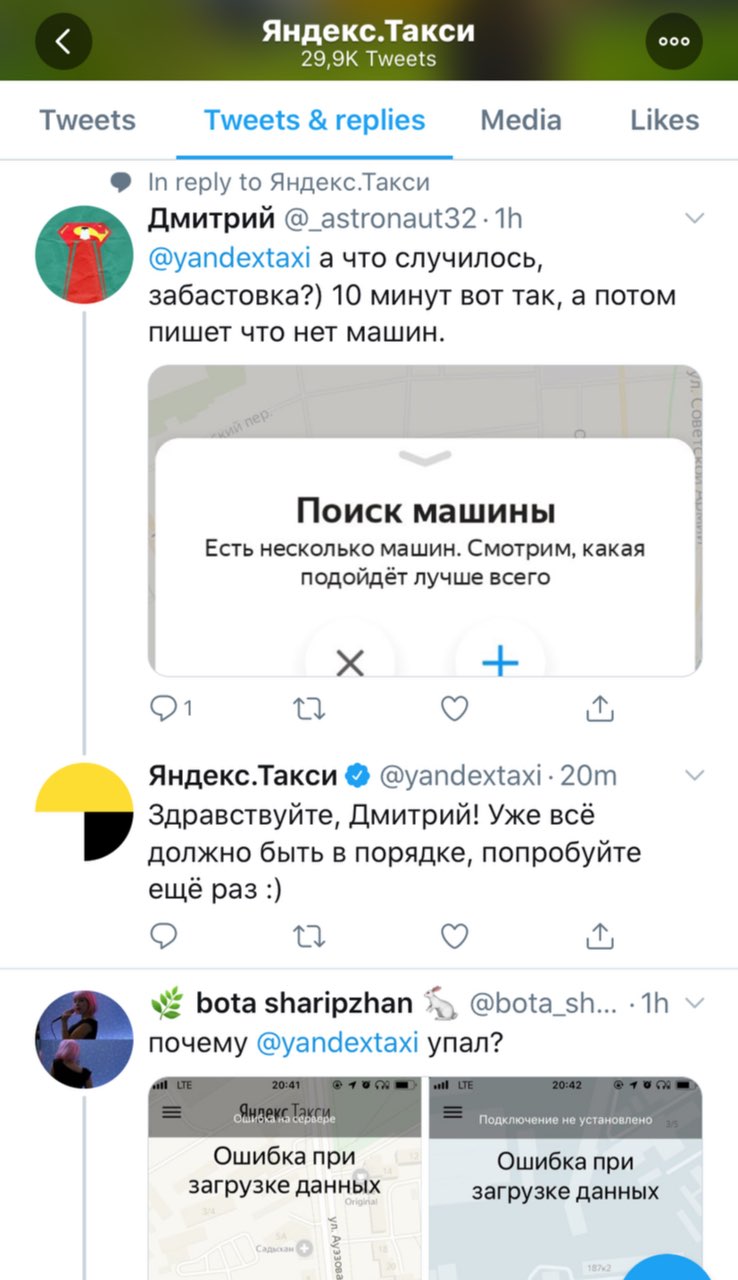Screen dimensions: 738x1280
Task: Share the Яндекс.Такси reply tweet
Action: click(599, 935)
